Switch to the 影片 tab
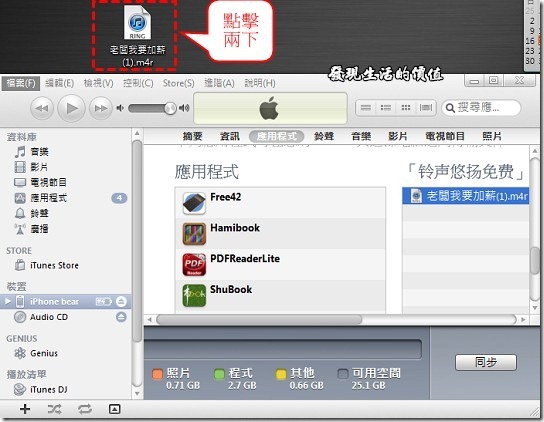 pos(398,136)
